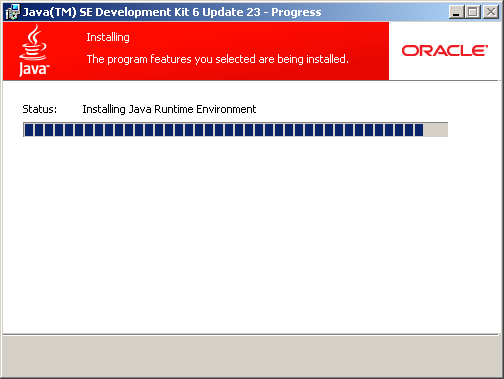The width and height of the screenshot is (504, 379).
Task: Click the Oracle logo
Action: (445, 51)
